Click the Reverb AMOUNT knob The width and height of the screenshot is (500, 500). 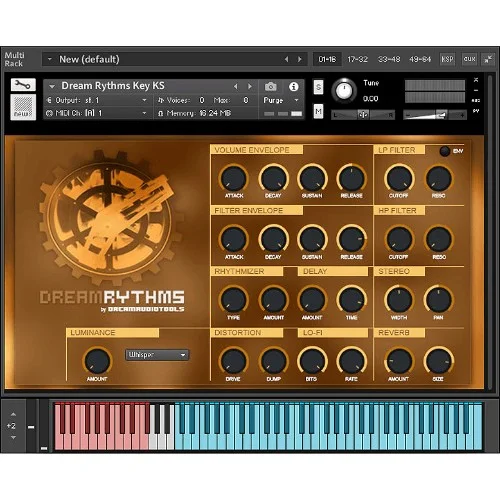(x=399, y=361)
